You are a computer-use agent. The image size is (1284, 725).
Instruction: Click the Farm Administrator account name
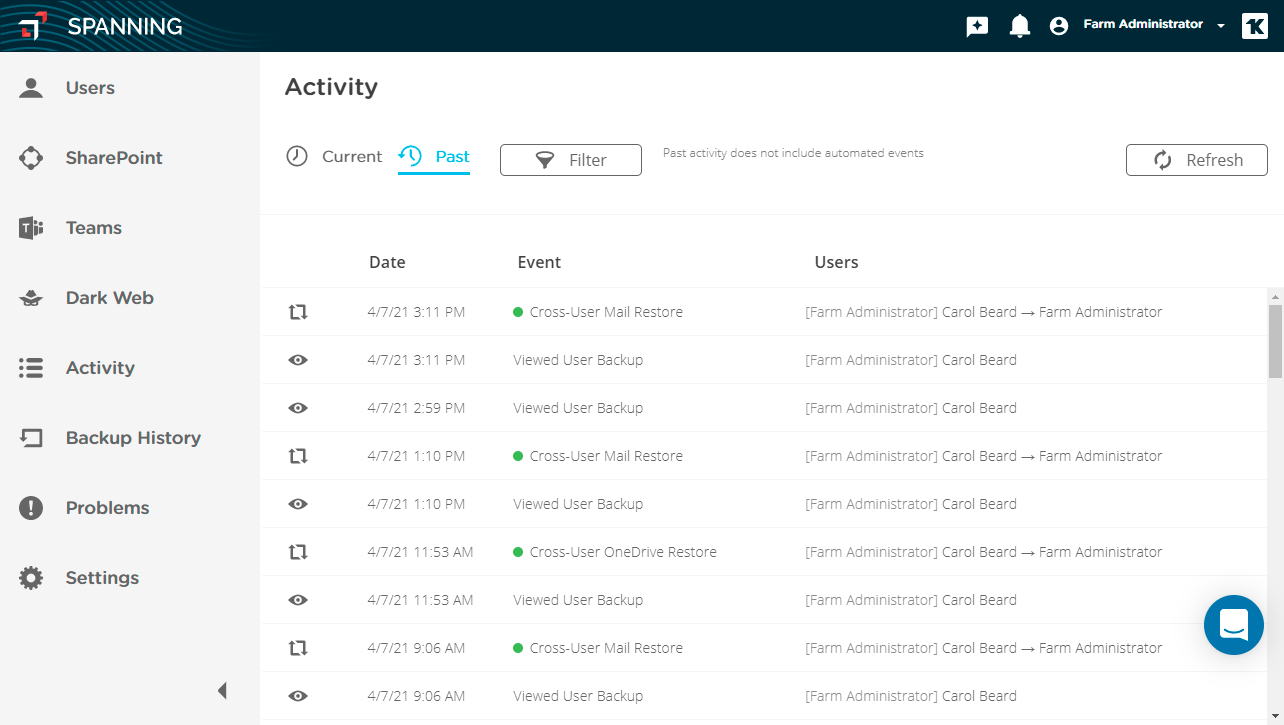[x=1143, y=24]
